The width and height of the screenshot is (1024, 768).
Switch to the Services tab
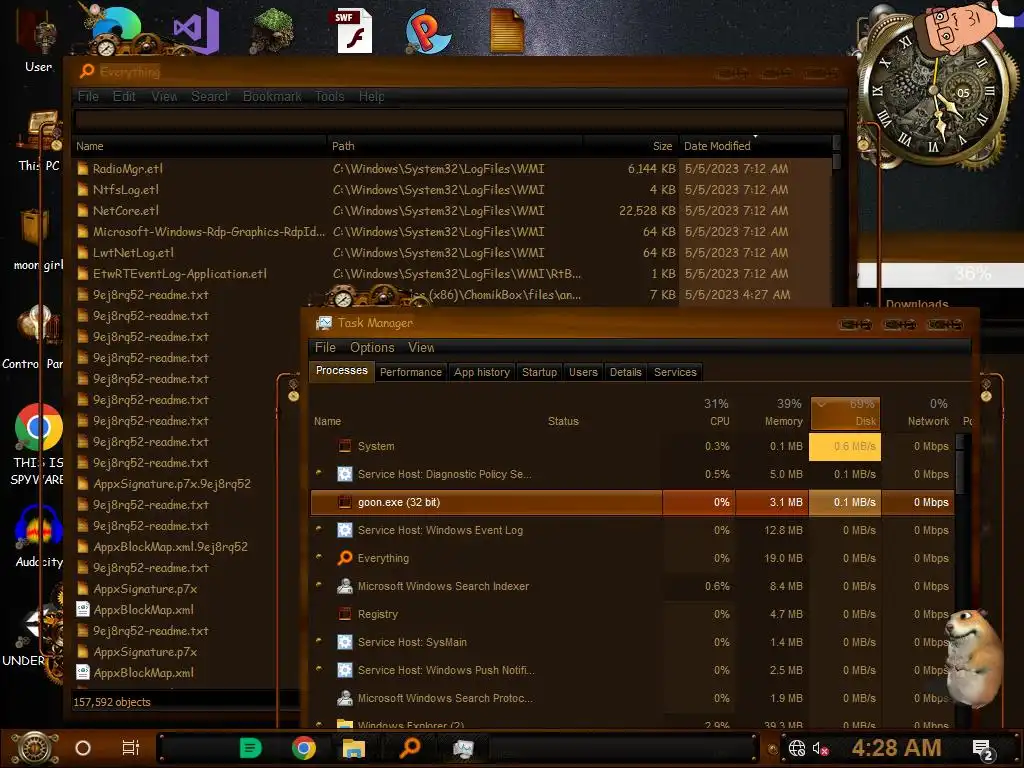[675, 372]
